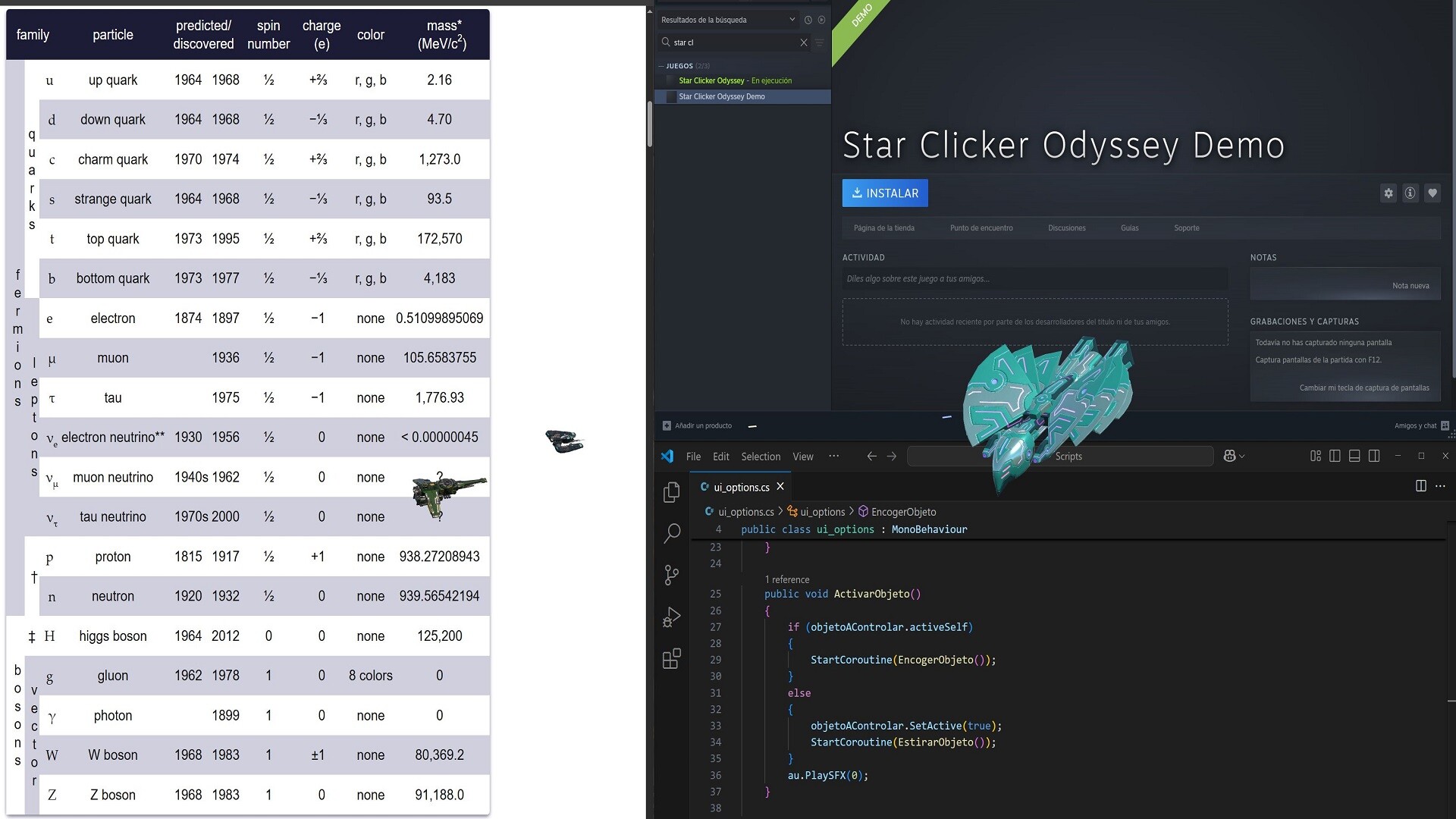Open the Run and Debug view
This screenshot has width=1456, height=819.
point(671,617)
